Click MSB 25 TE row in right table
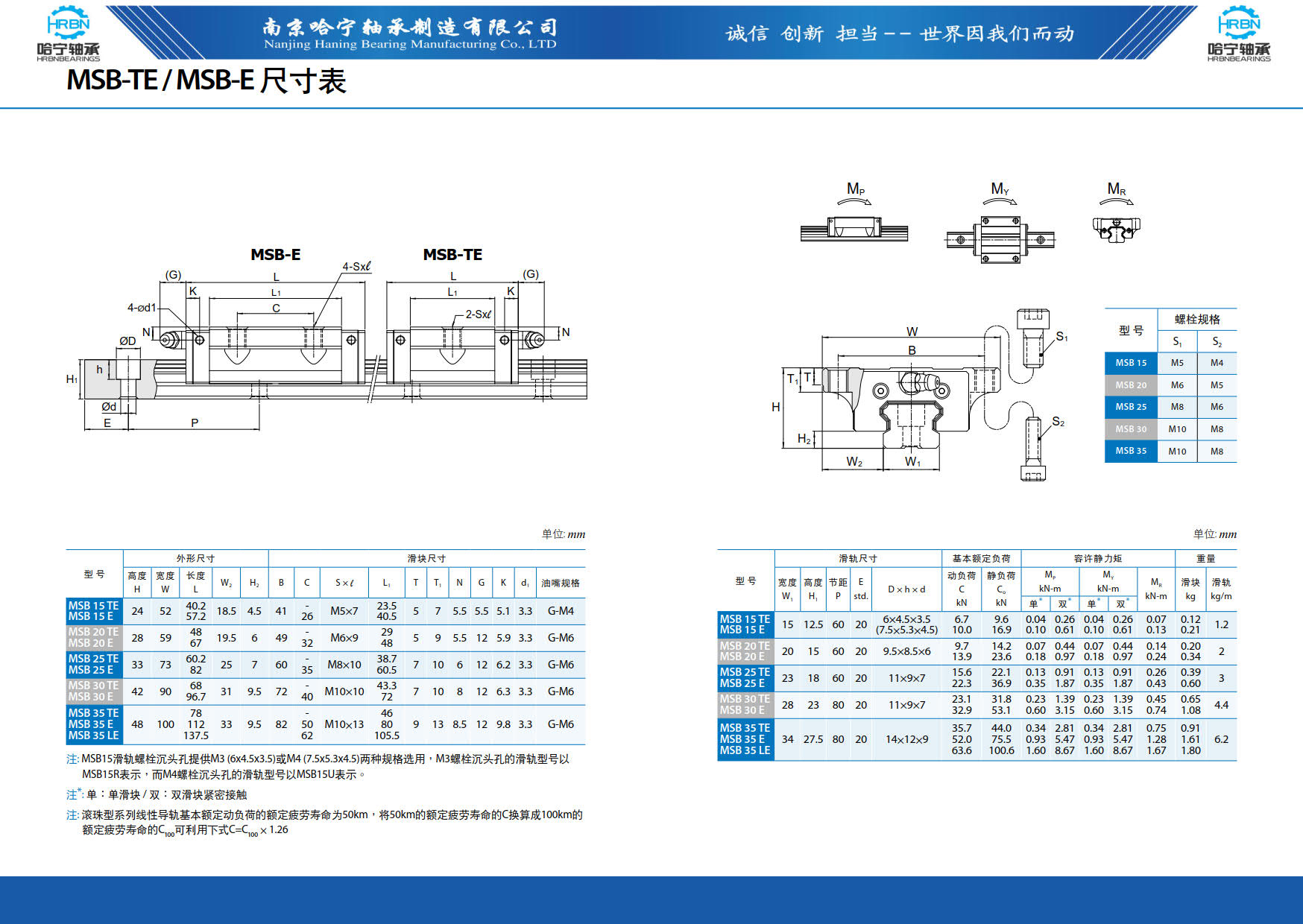 coord(745,672)
